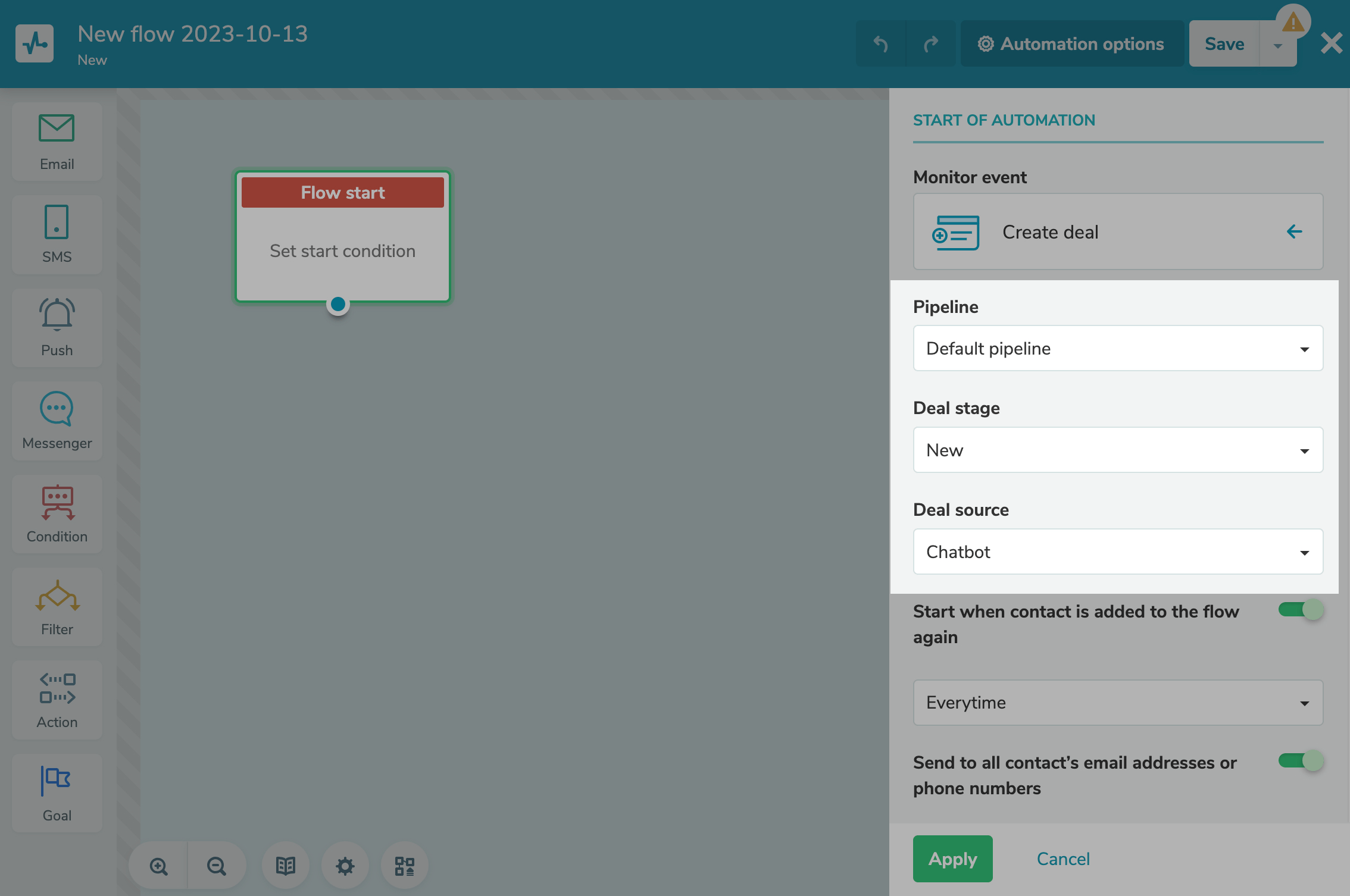Click the green Apply button
The width and height of the screenshot is (1350, 896).
(x=952, y=859)
